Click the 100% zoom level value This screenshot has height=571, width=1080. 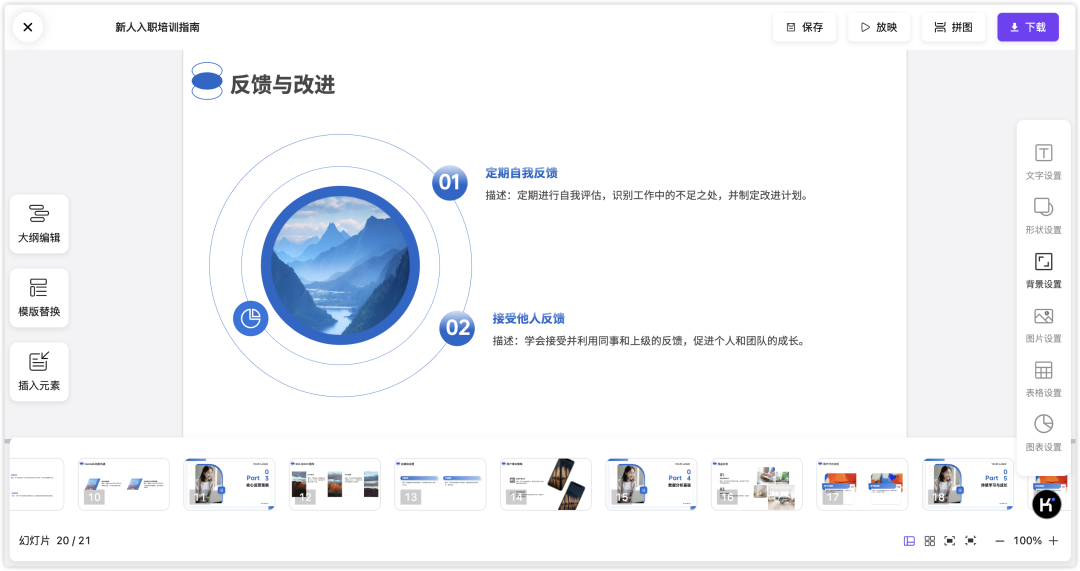pyautogui.click(x=1027, y=541)
